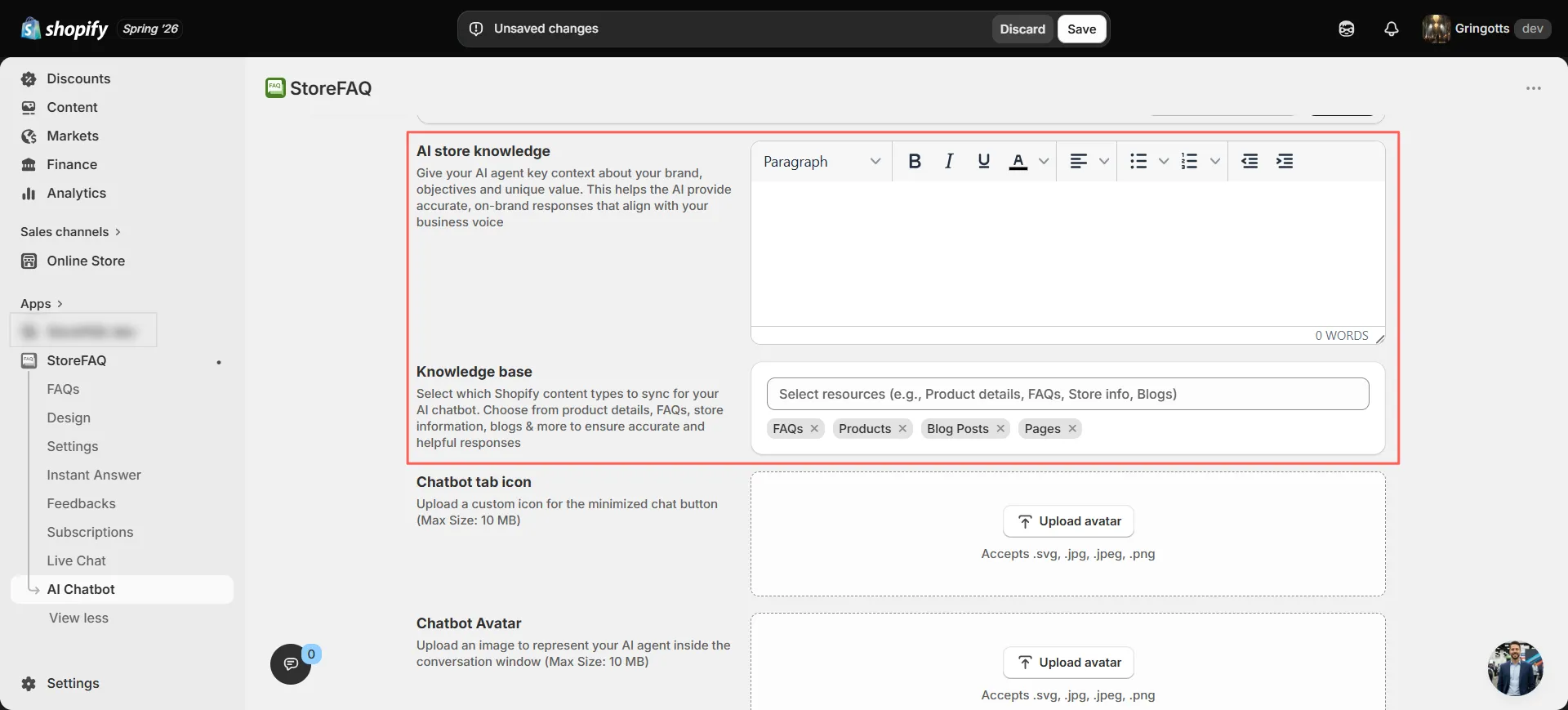Open the StoreFAQ app in sidebar
Image resolution: width=1568 pixels, height=710 pixels.
pos(77,360)
